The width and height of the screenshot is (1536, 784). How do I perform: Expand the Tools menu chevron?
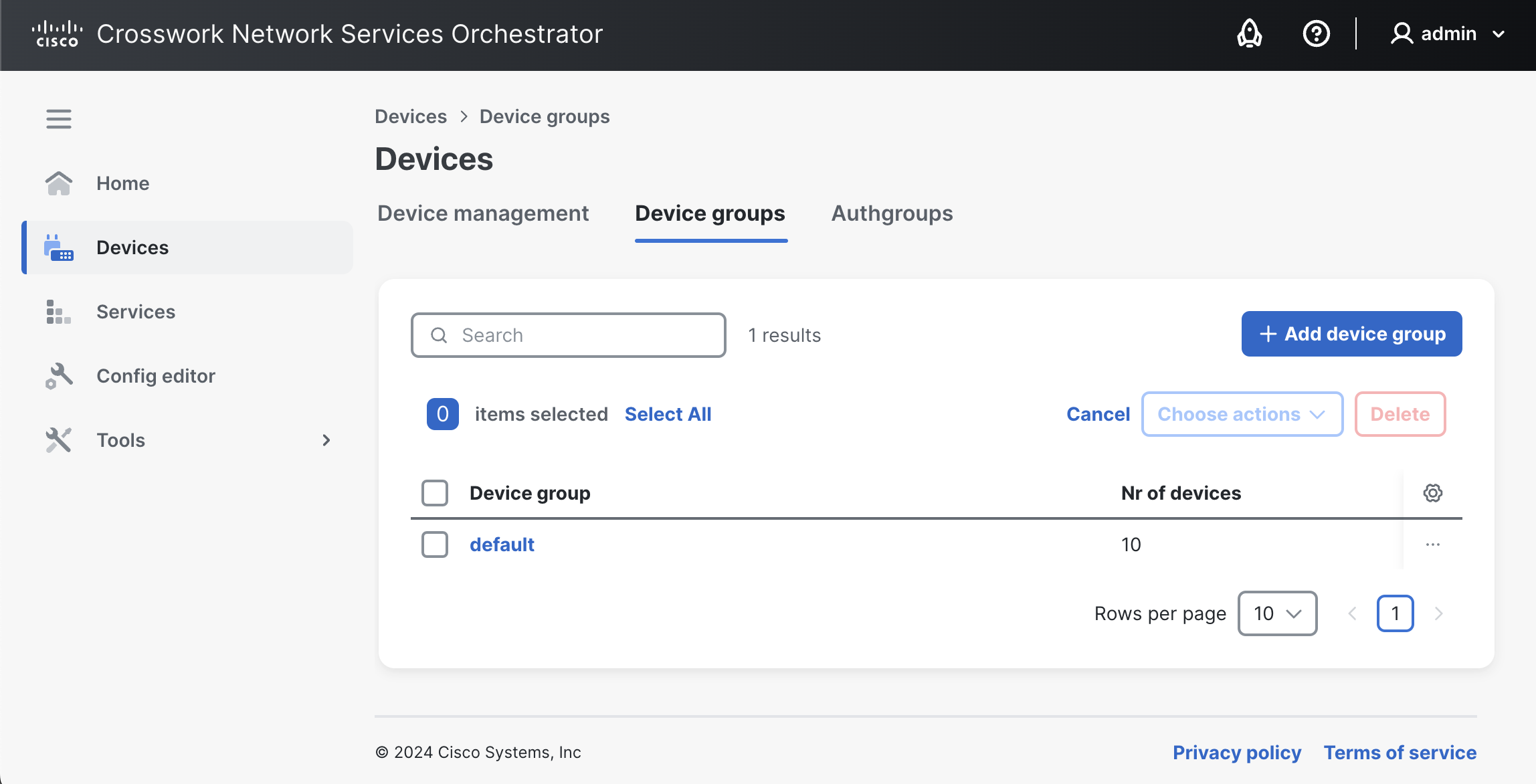(326, 440)
